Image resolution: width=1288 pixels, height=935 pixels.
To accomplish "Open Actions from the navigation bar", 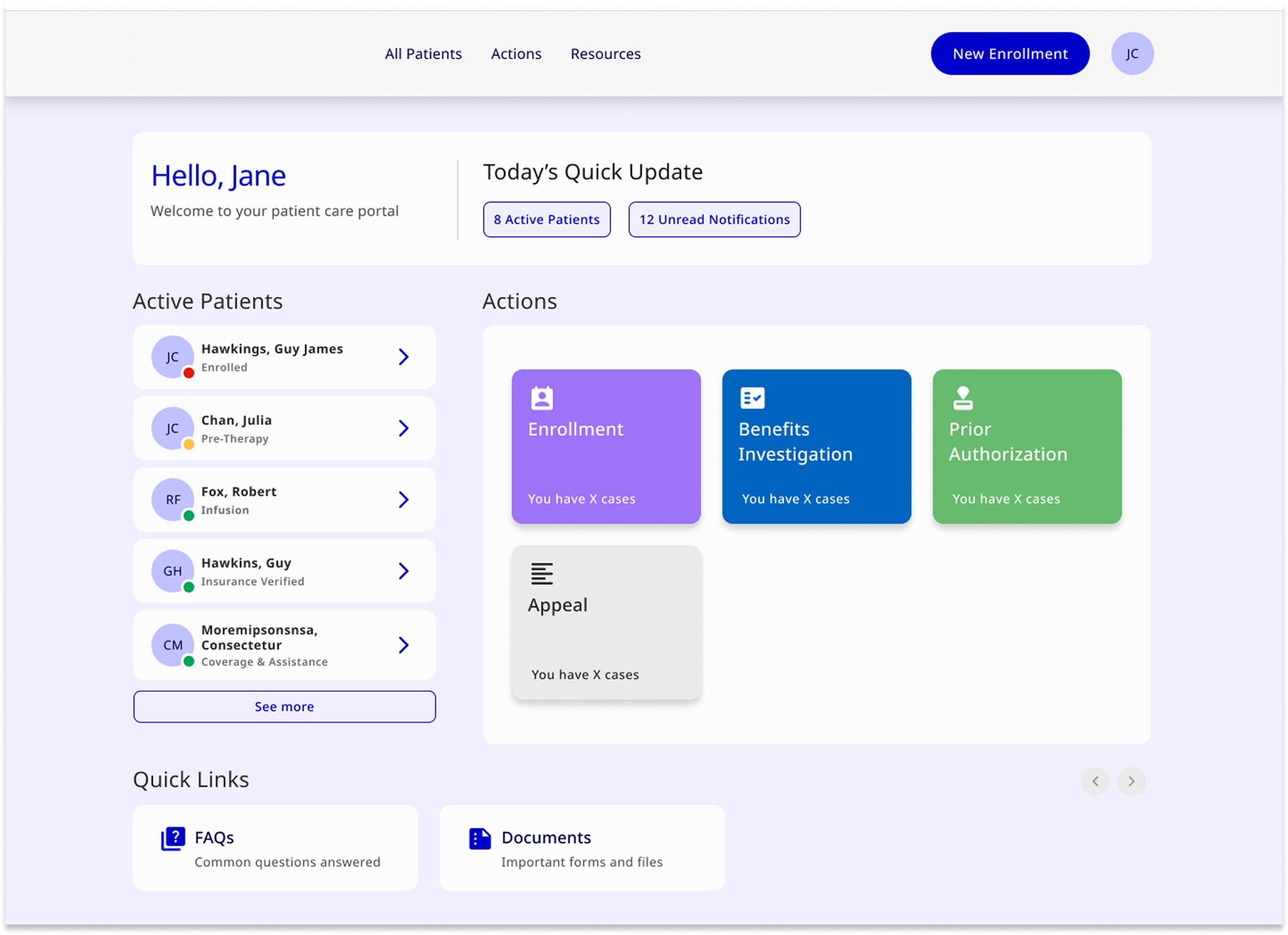I will tap(516, 53).
